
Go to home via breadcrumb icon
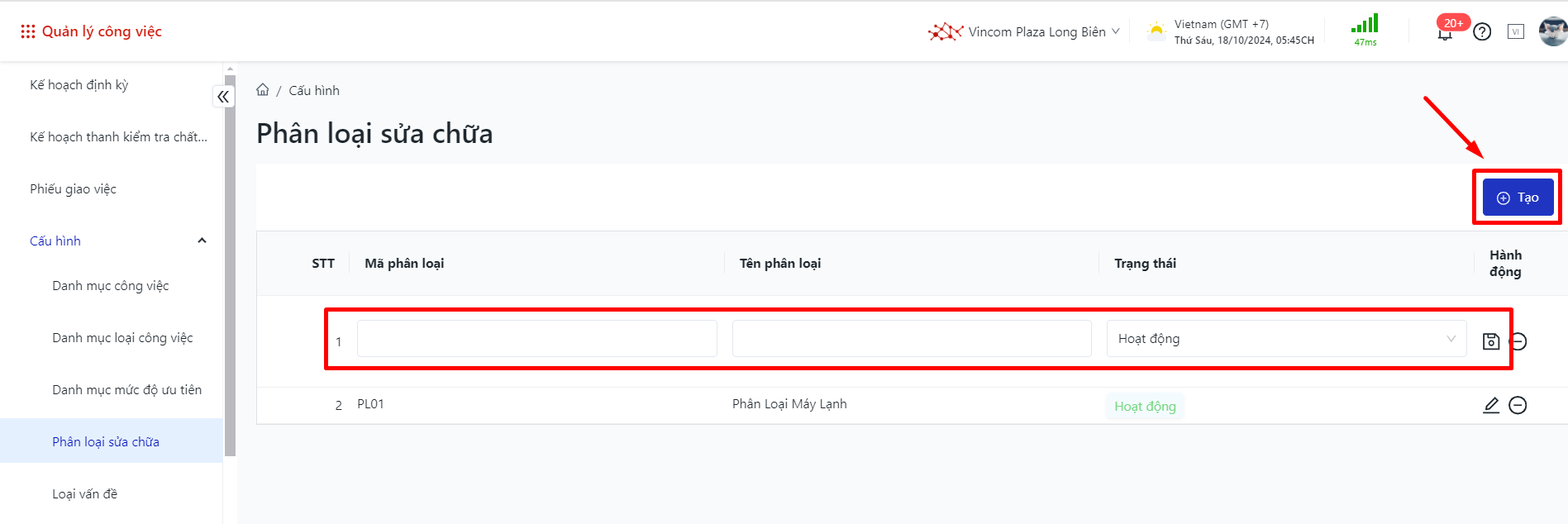[x=263, y=90]
